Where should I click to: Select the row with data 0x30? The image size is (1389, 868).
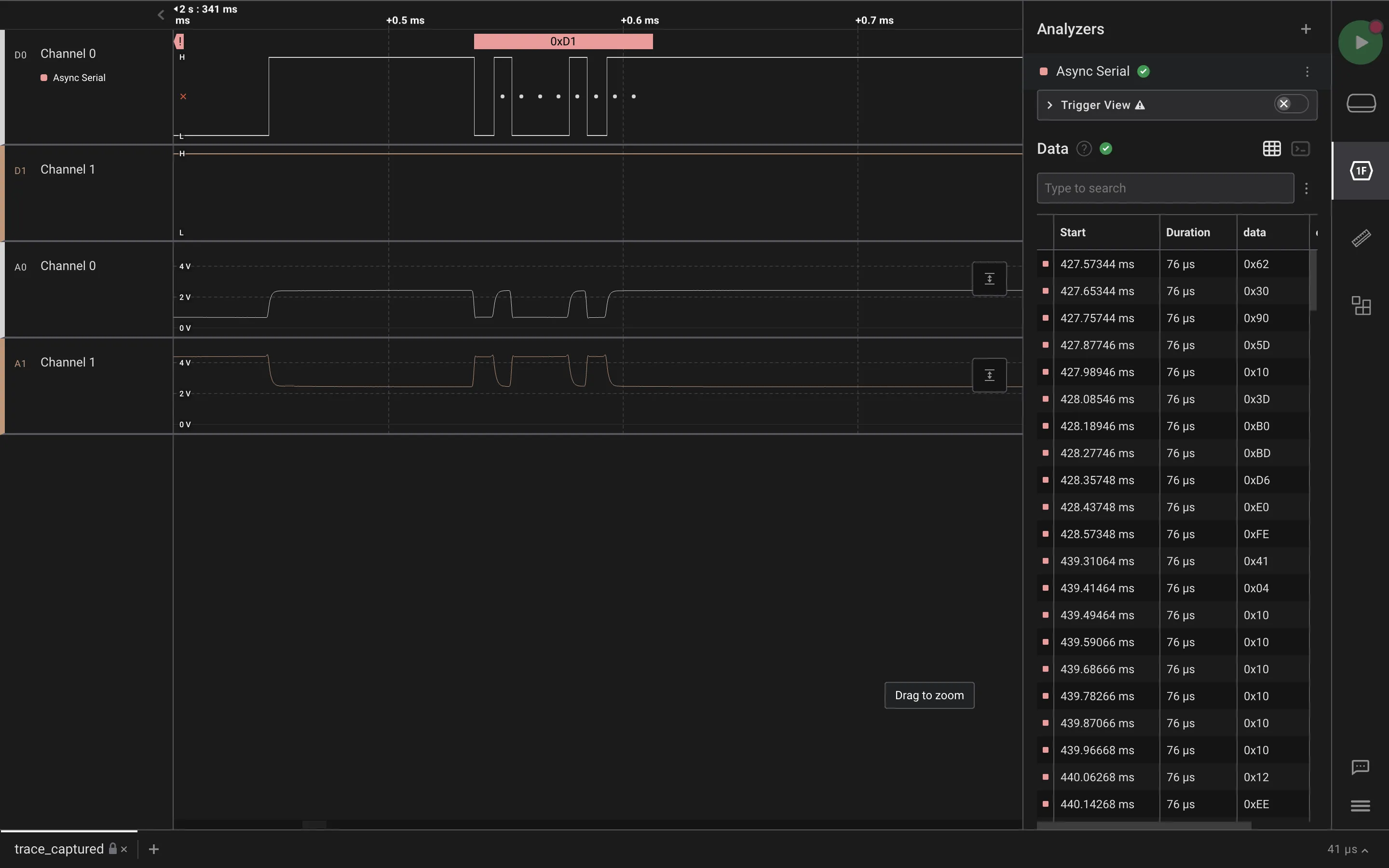click(1173, 291)
